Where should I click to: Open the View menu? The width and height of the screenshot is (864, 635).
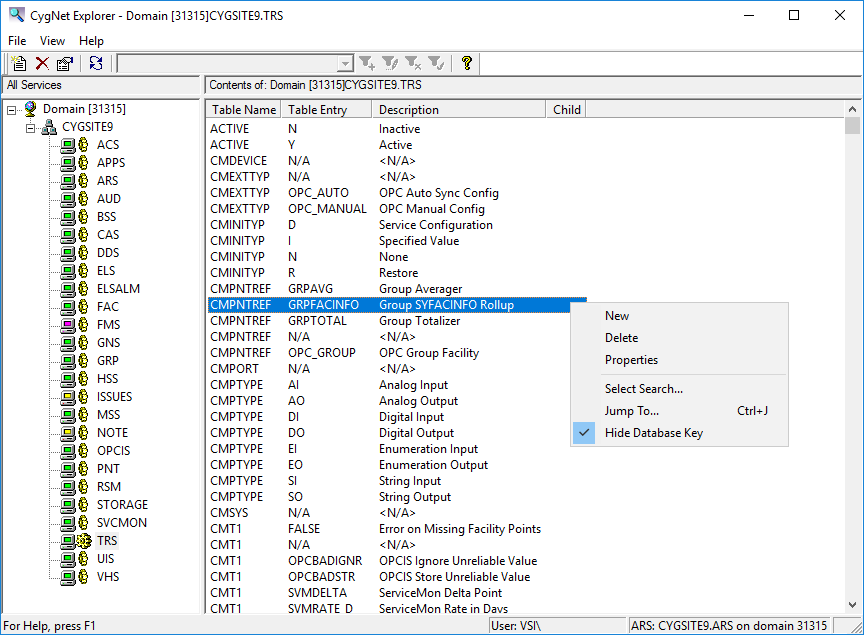(52, 41)
